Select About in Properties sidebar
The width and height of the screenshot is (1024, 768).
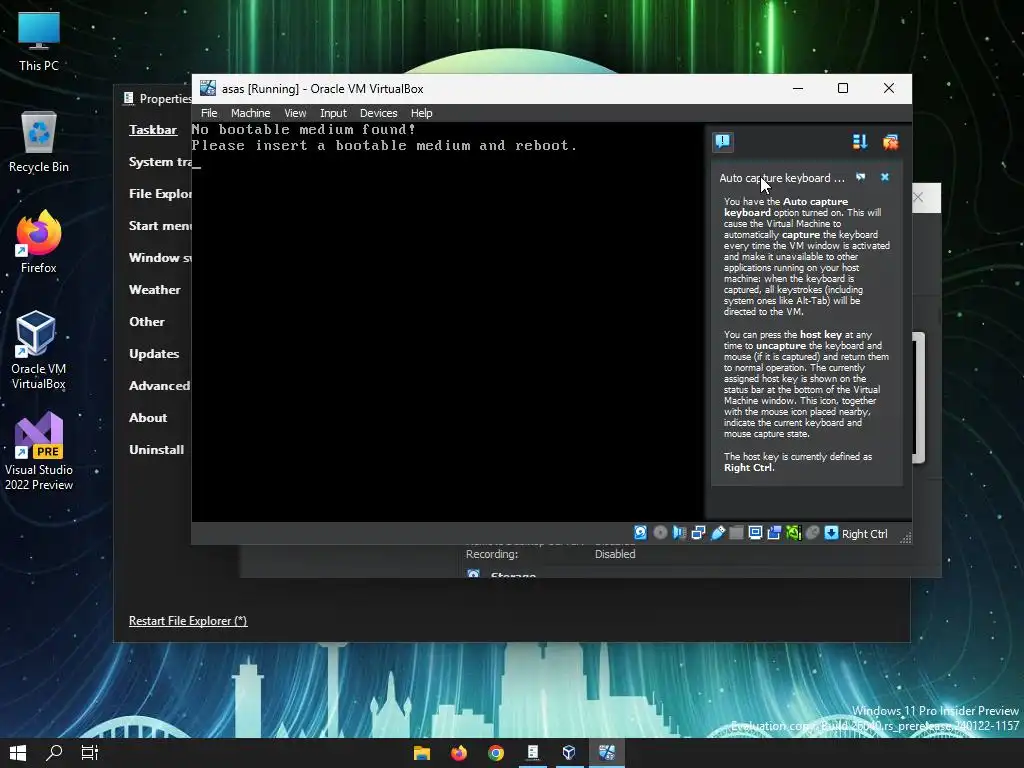[x=148, y=417]
